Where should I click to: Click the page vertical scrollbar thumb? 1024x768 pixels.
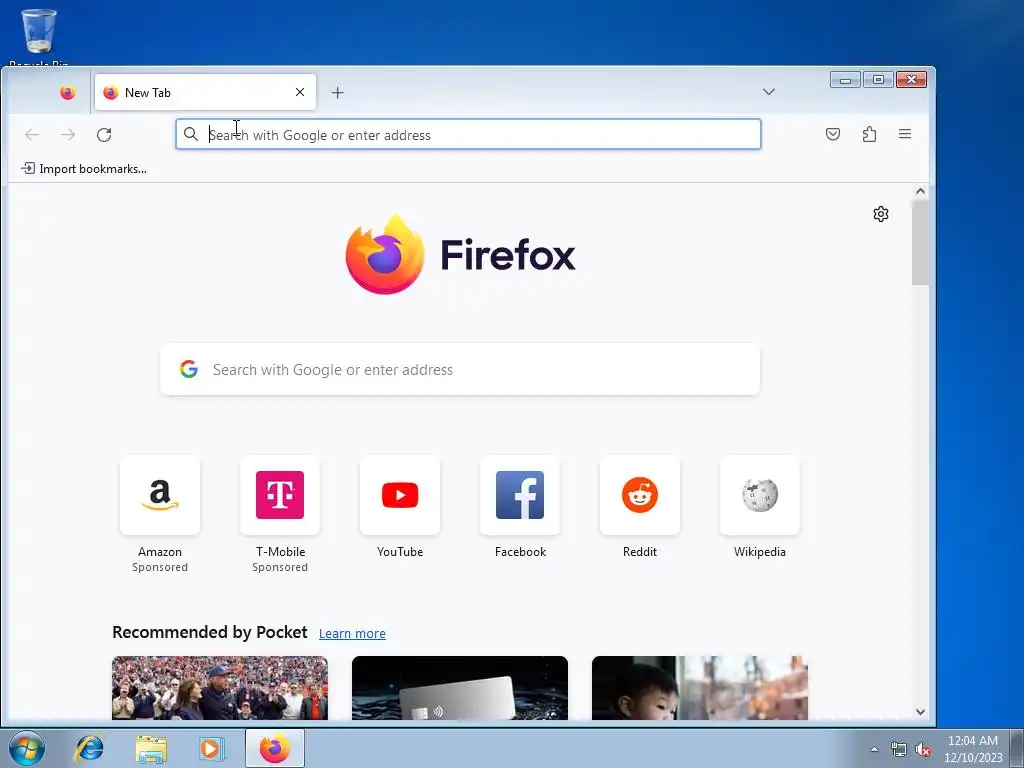click(x=920, y=243)
